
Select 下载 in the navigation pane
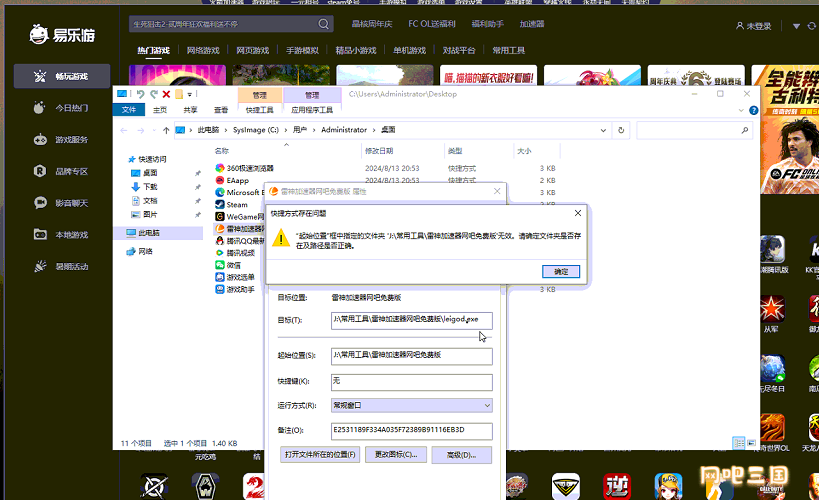[x=150, y=187]
